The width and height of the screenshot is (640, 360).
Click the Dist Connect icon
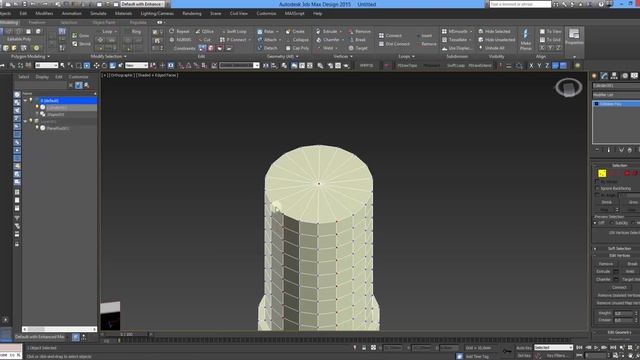pos(381,44)
